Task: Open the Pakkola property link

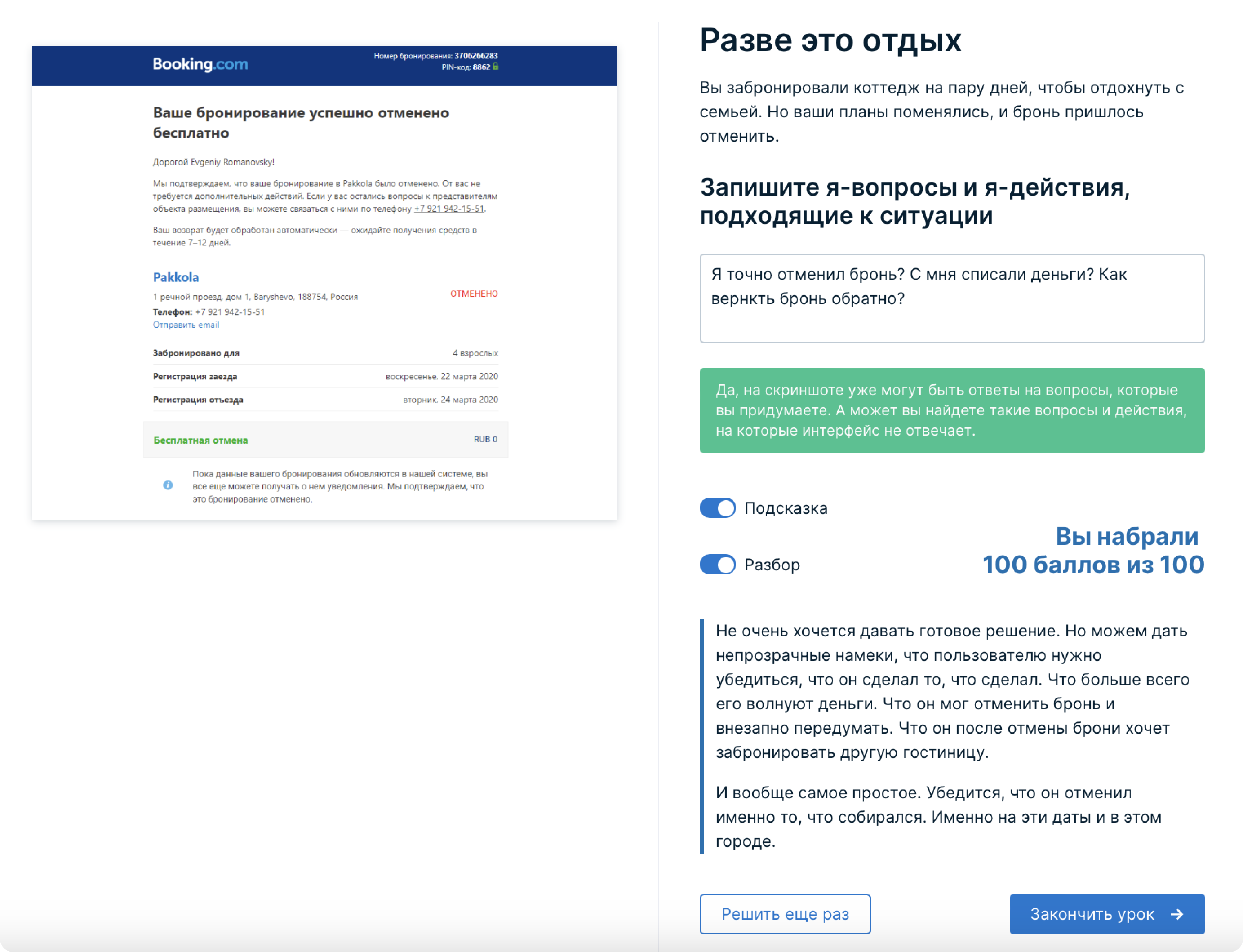Action: click(176, 277)
